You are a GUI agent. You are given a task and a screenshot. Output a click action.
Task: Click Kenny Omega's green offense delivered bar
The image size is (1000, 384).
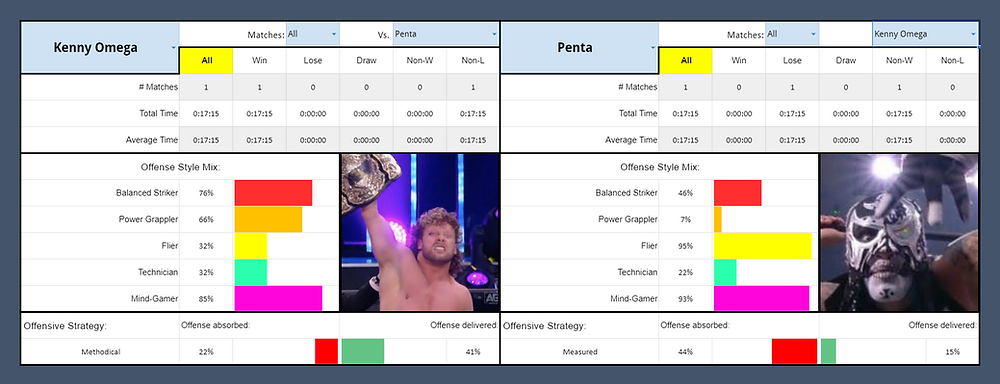(363, 351)
